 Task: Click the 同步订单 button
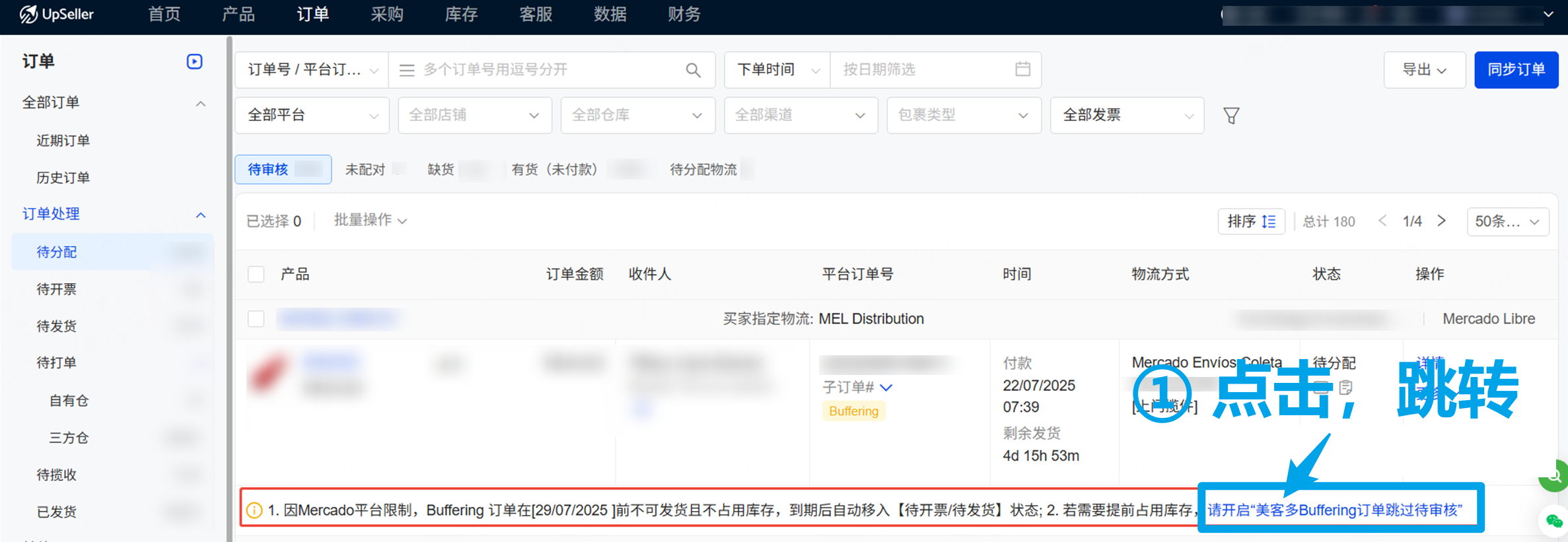click(1516, 70)
